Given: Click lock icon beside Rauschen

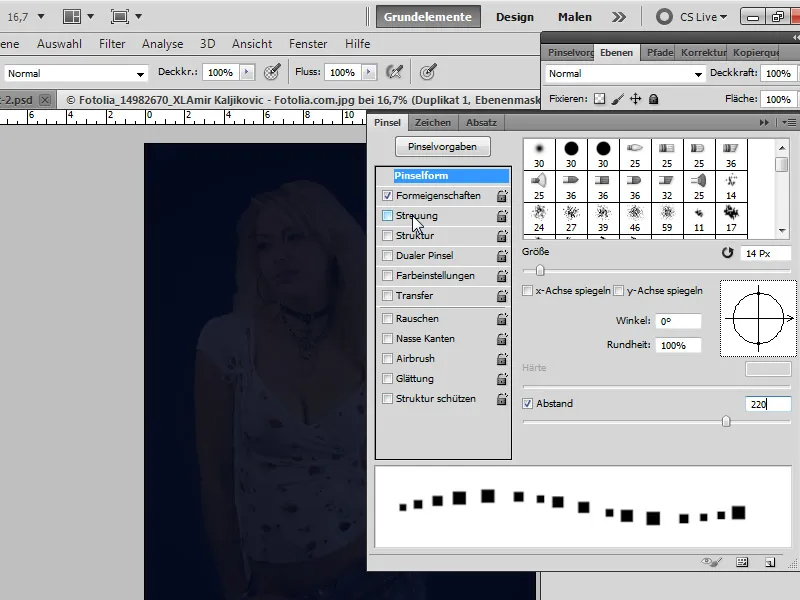Looking at the screenshot, I should point(502,319).
